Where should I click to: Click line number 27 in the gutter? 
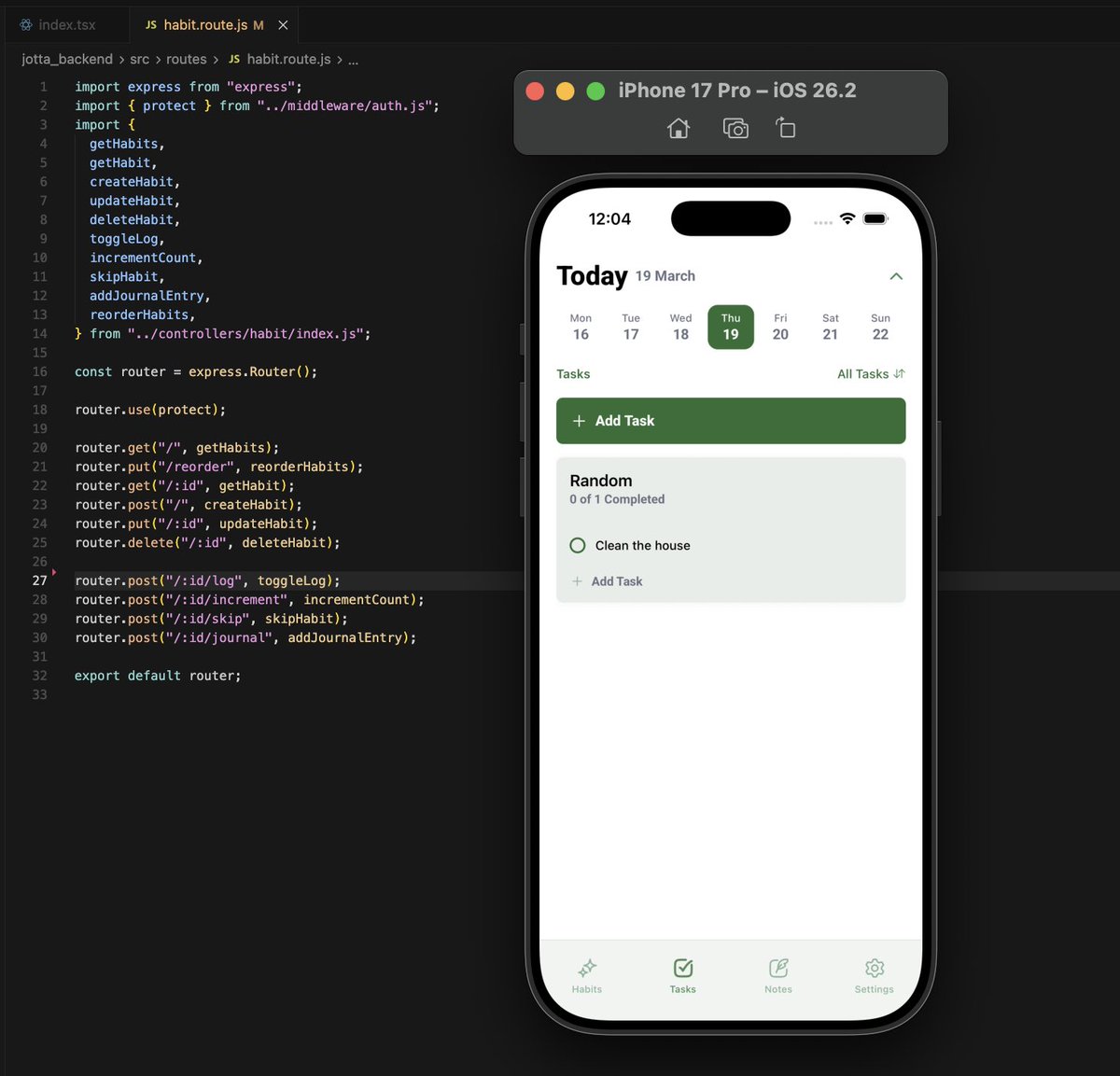39,580
